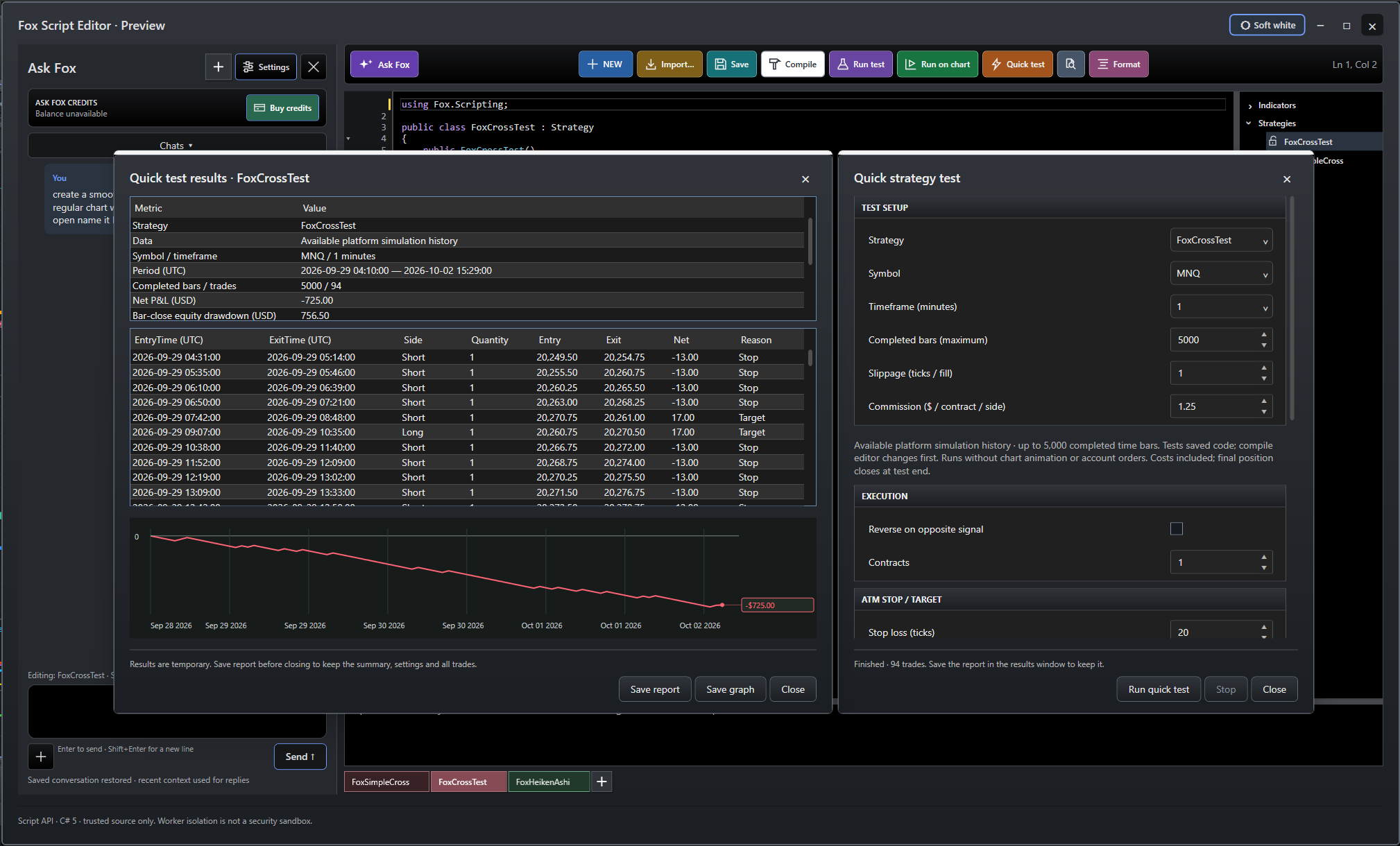Save the script via the toolbar Save button
The height and width of the screenshot is (846, 1400).
click(732, 64)
